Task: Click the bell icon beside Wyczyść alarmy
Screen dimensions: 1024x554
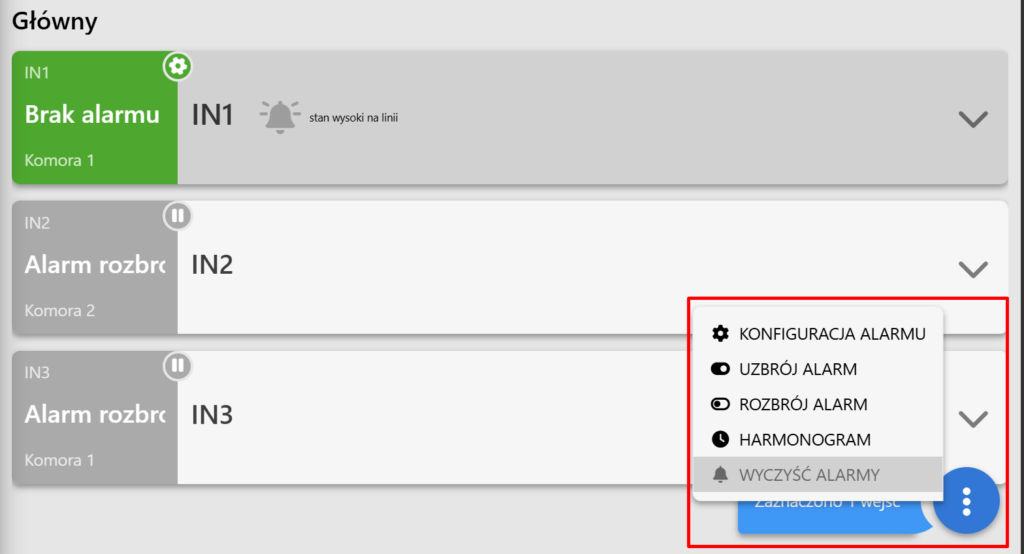Action: 720,475
